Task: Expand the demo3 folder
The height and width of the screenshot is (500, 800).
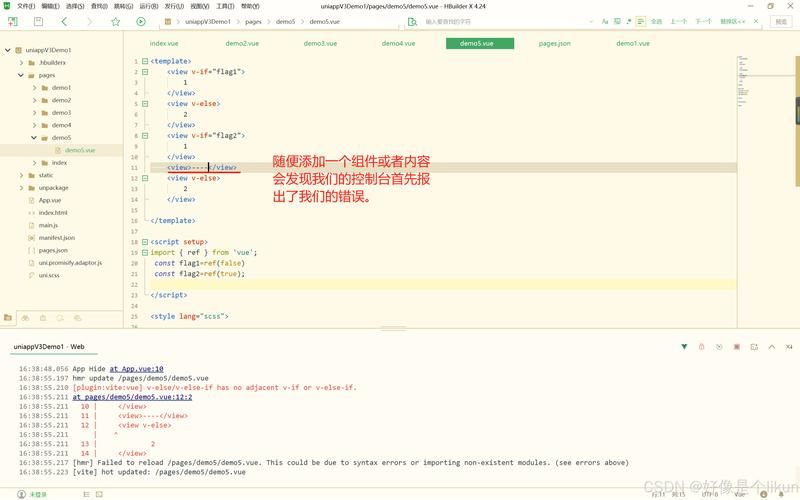Action: tap(35, 113)
